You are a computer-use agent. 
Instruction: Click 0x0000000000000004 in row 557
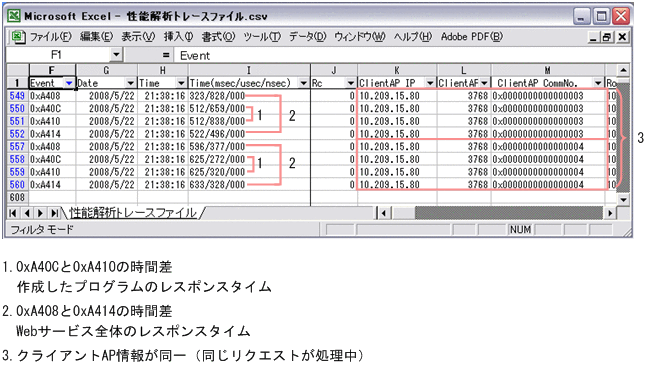pyautogui.click(x=548, y=147)
